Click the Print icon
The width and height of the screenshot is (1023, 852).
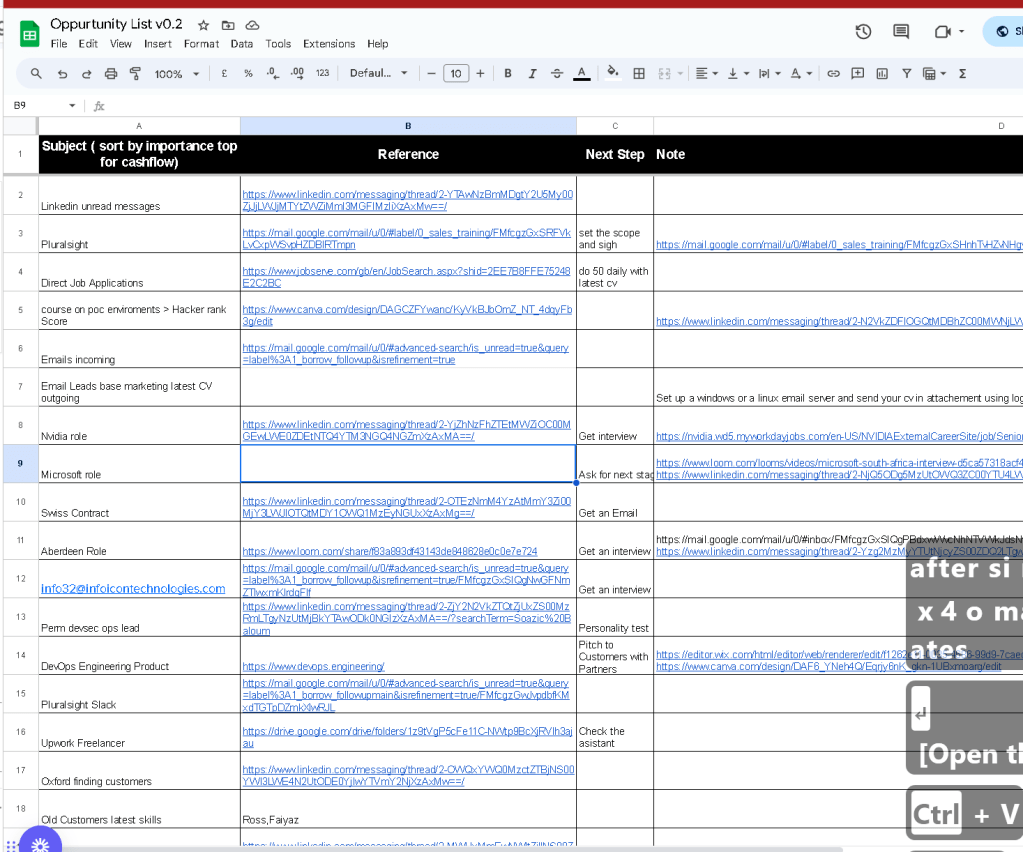111,74
